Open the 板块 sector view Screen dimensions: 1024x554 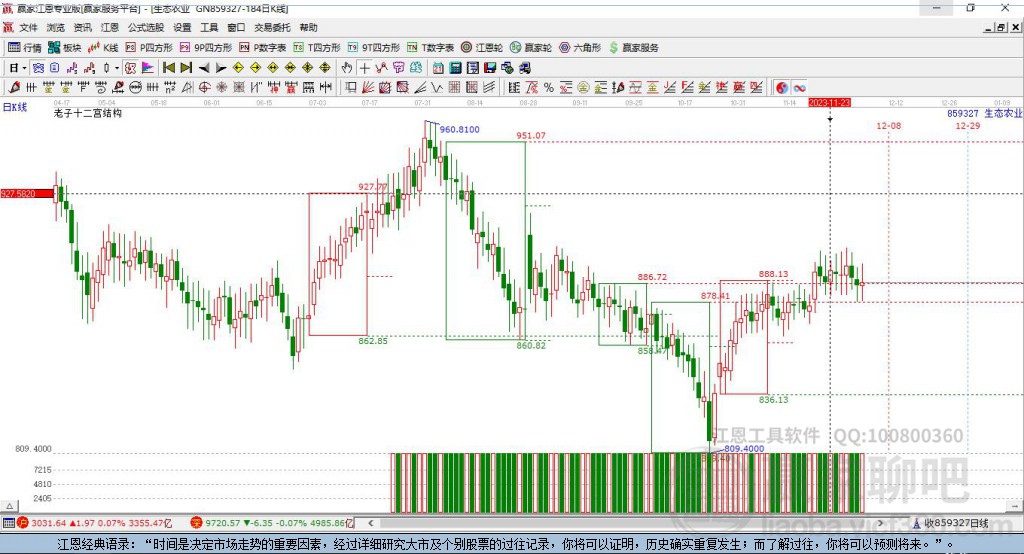pos(65,48)
